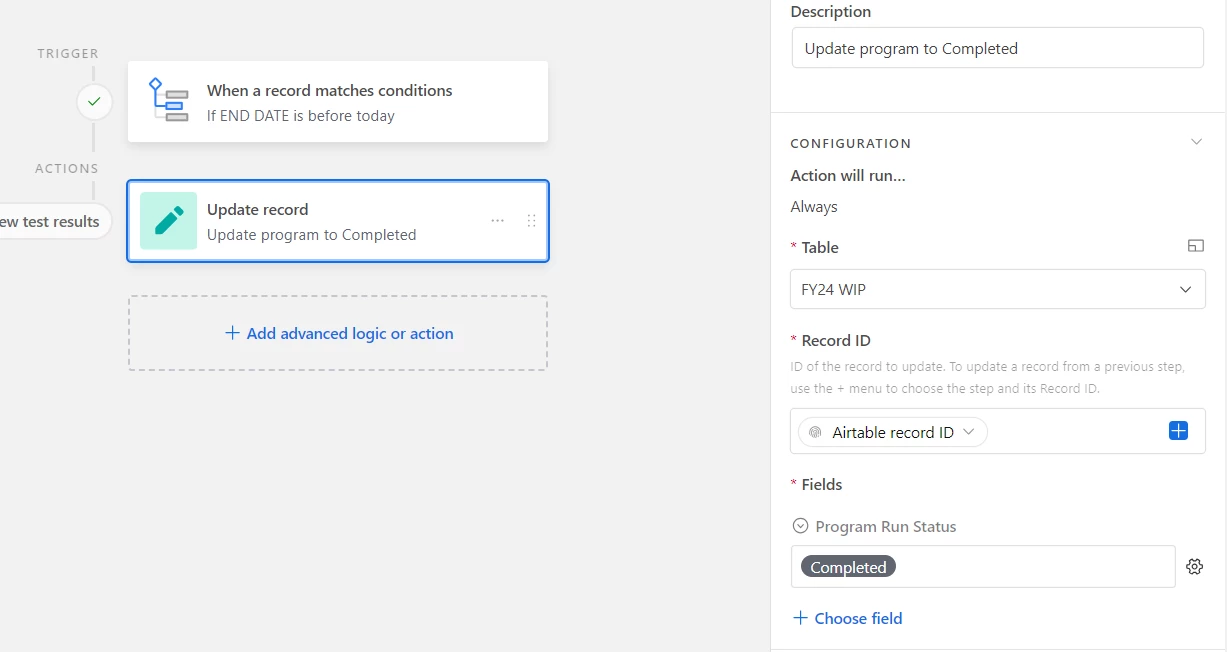Click the Description text input field
1227x652 pixels.
click(x=997, y=48)
